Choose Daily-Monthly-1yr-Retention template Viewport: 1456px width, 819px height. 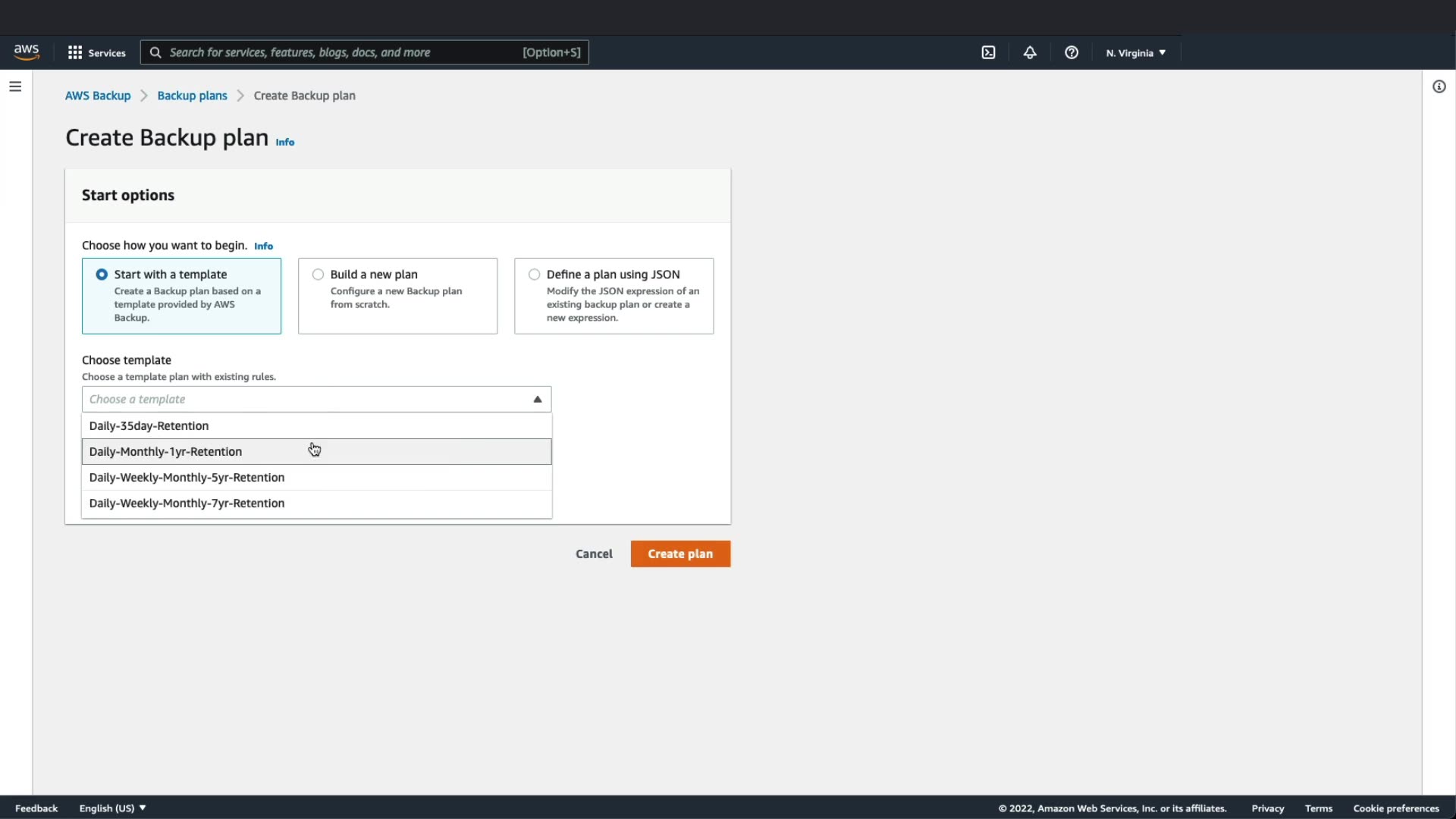point(165,451)
